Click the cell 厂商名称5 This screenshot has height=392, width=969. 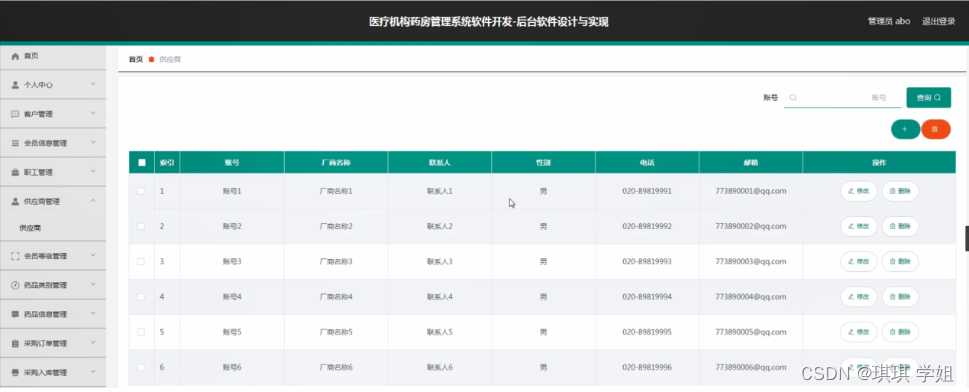coord(336,332)
